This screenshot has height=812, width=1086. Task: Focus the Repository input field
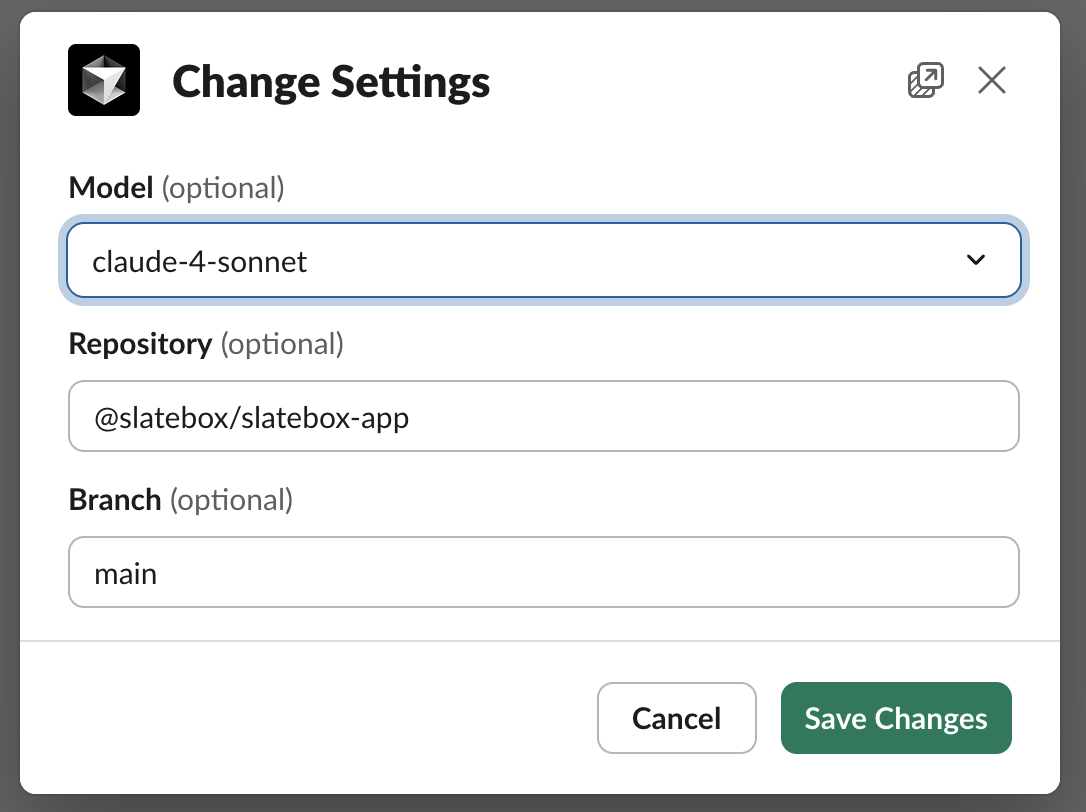pos(543,416)
